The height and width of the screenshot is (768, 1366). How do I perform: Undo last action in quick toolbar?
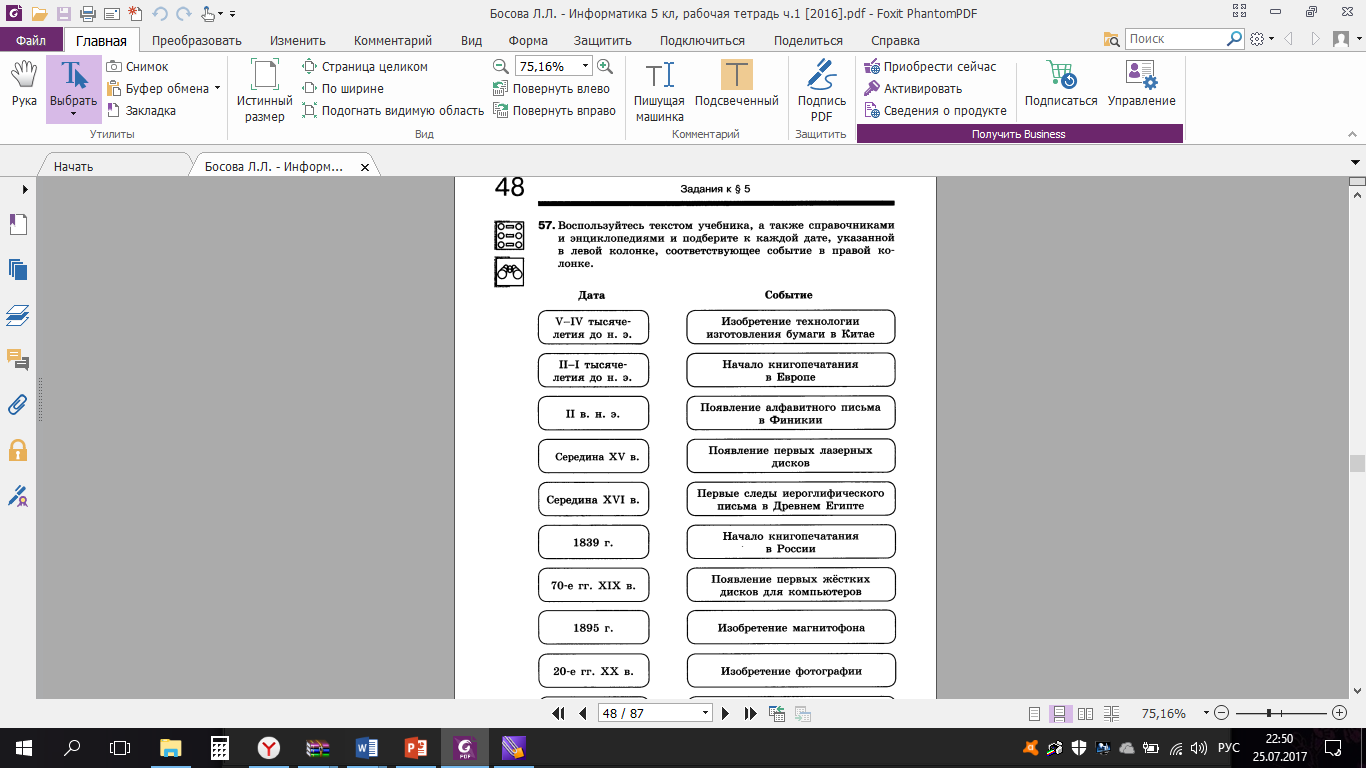point(160,14)
